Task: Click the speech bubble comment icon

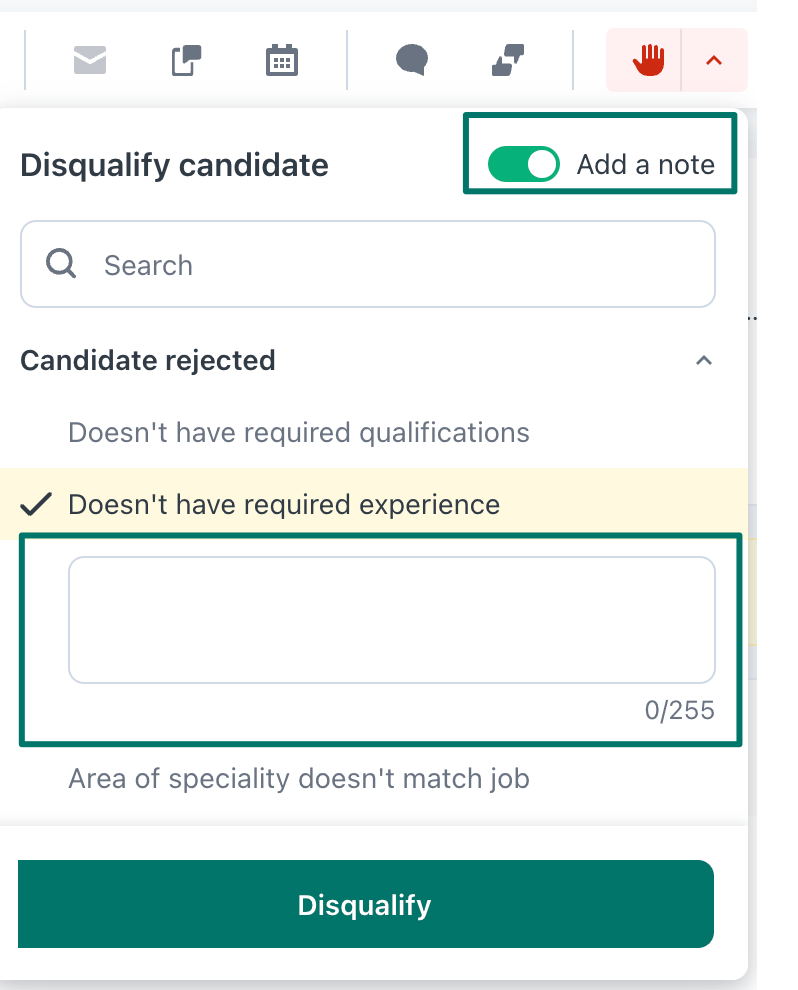Action: [x=412, y=61]
